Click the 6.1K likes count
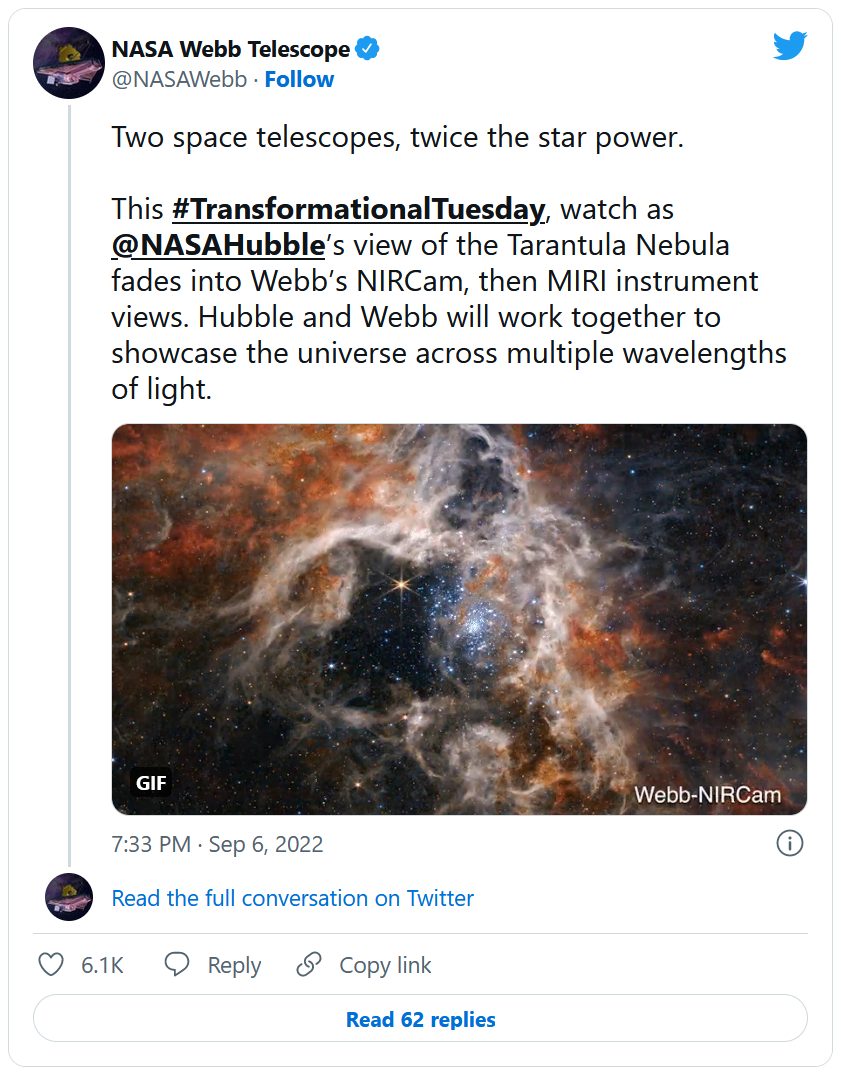Viewport: 841px width, 1075px height. [102, 965]
